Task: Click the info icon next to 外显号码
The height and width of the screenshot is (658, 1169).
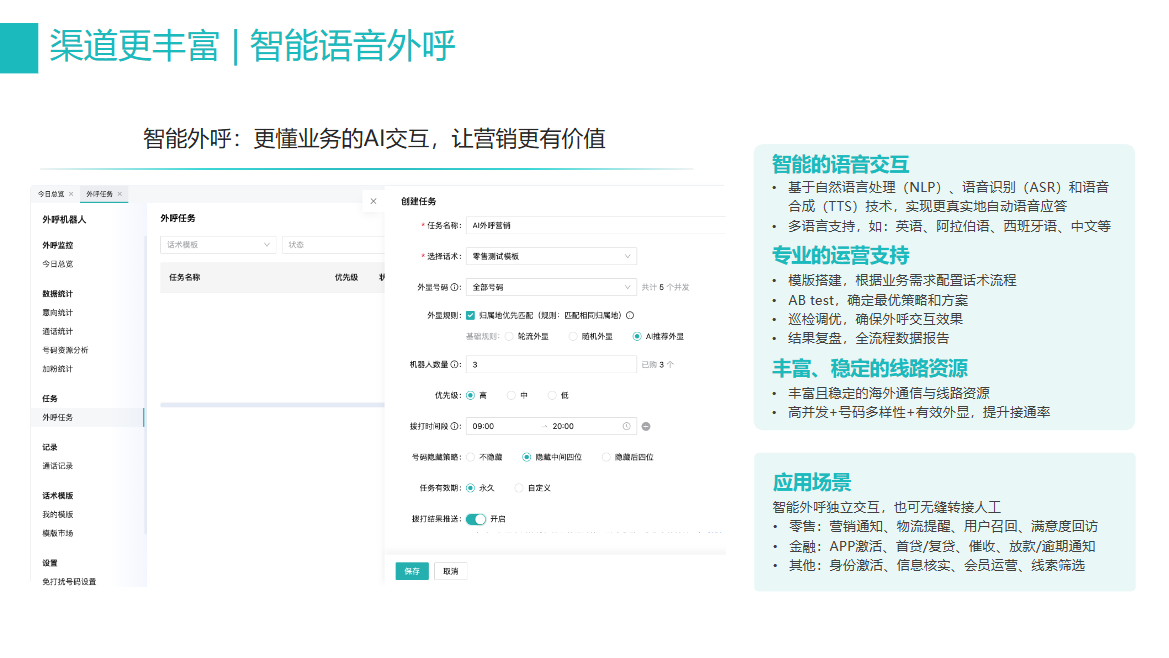Action: point(455,287)
